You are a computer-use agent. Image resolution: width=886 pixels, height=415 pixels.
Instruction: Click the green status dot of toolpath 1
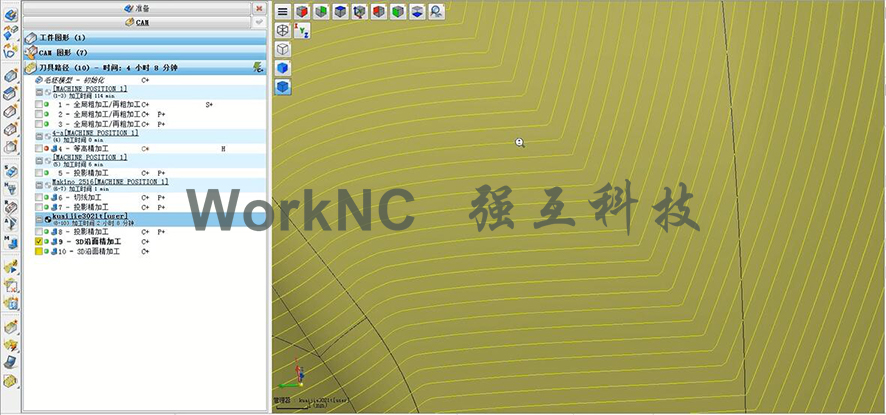[46, 105]
